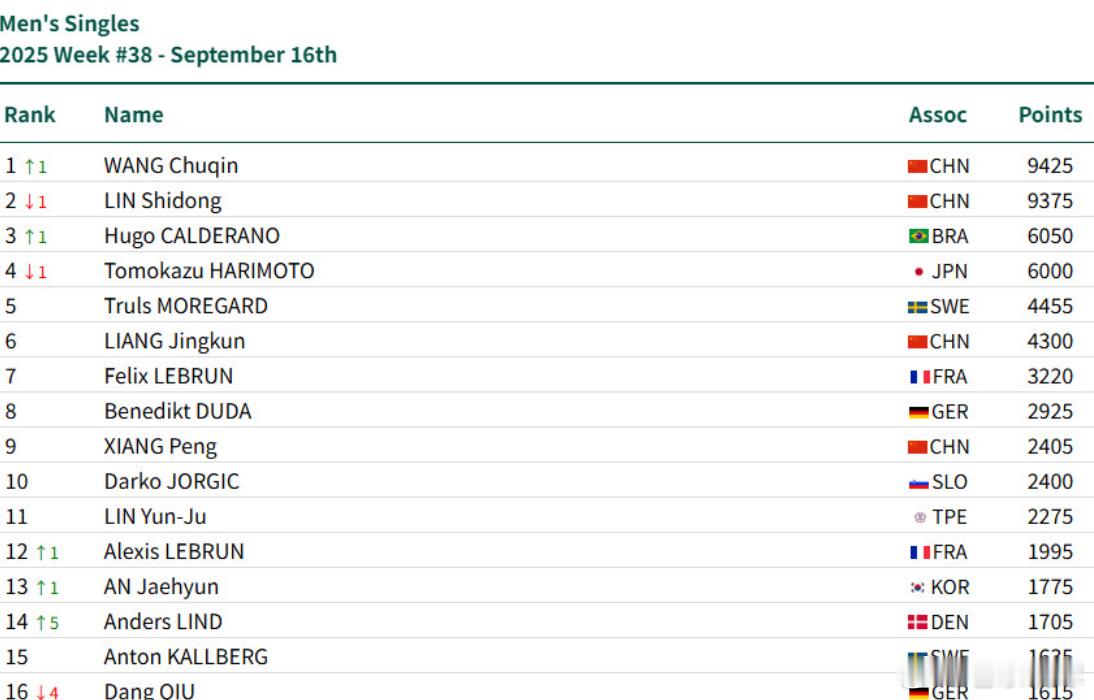Click Sweden flag icon in Truls MOREGARD row

917,307
